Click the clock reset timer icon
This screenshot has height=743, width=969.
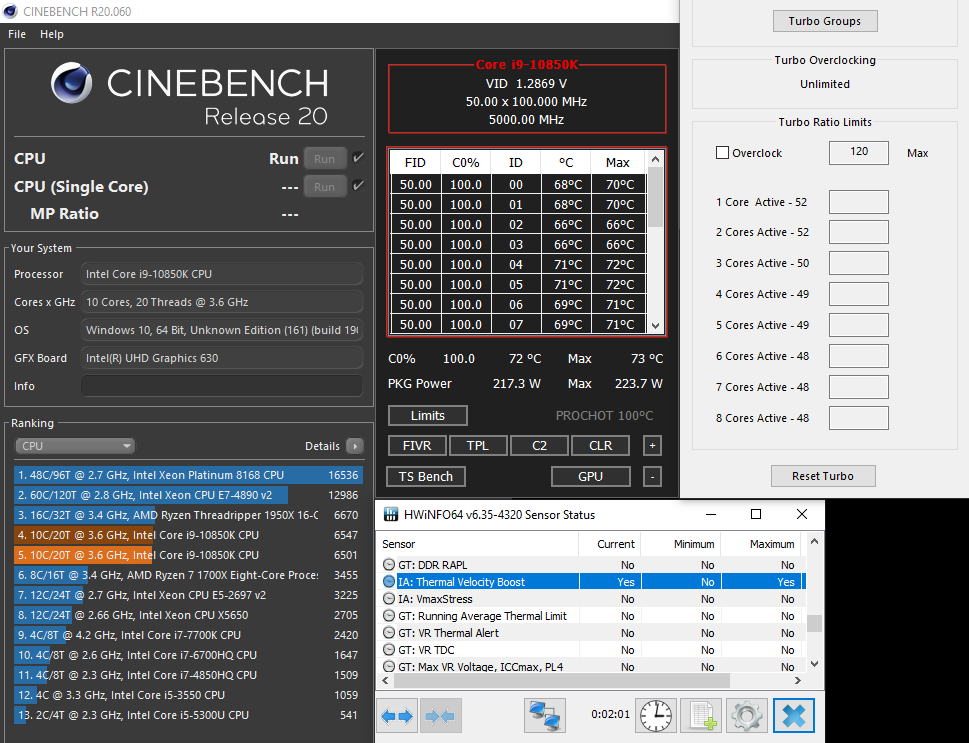[657, 715]
